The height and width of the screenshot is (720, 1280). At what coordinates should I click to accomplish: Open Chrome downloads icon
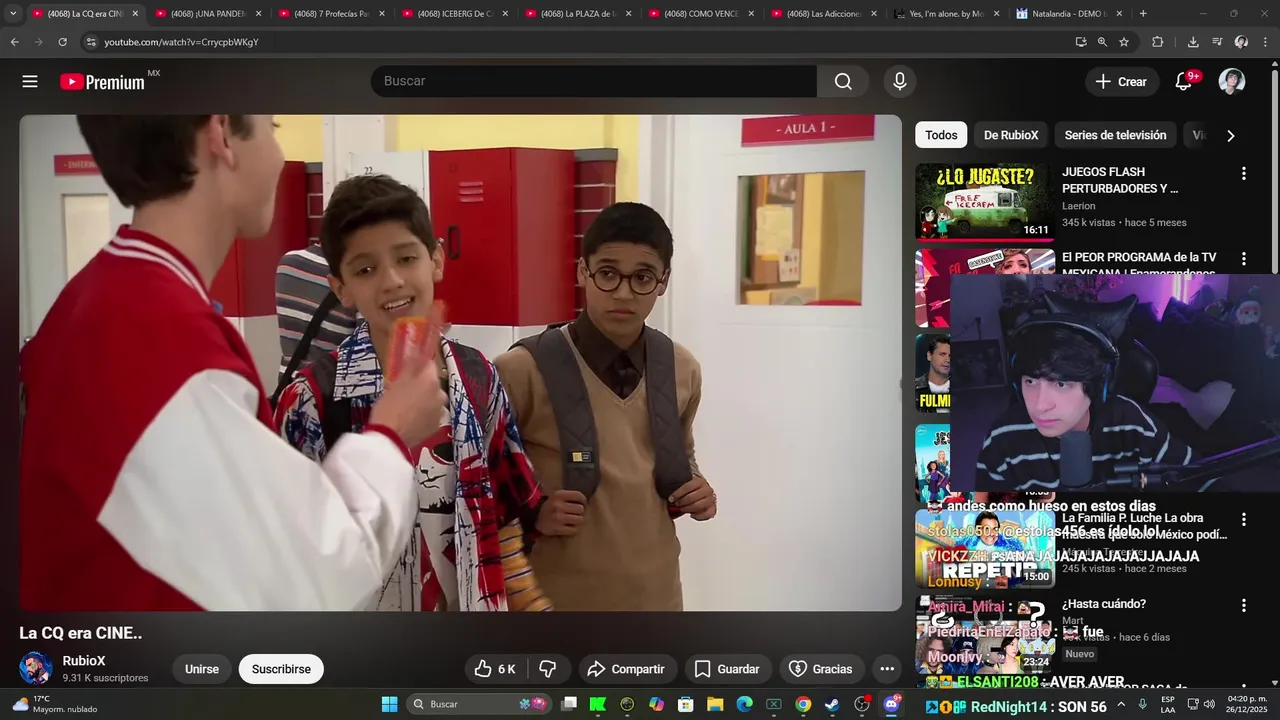(1193, 42)
